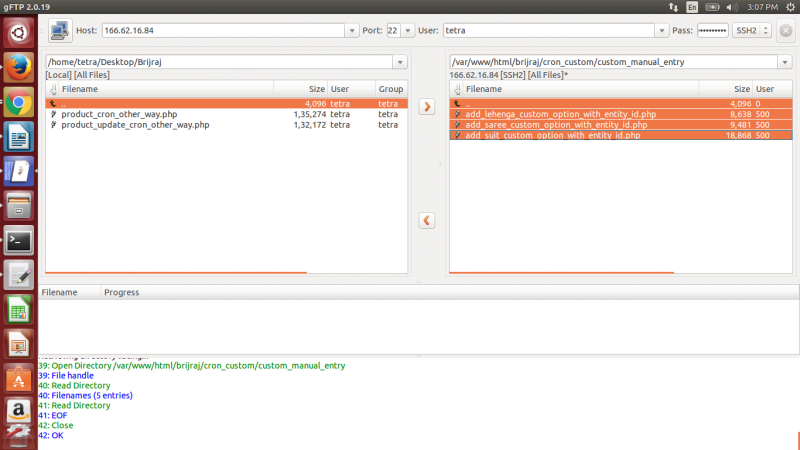Open LibreOffice Calc from the dock
800x450 pixels.
19,310
